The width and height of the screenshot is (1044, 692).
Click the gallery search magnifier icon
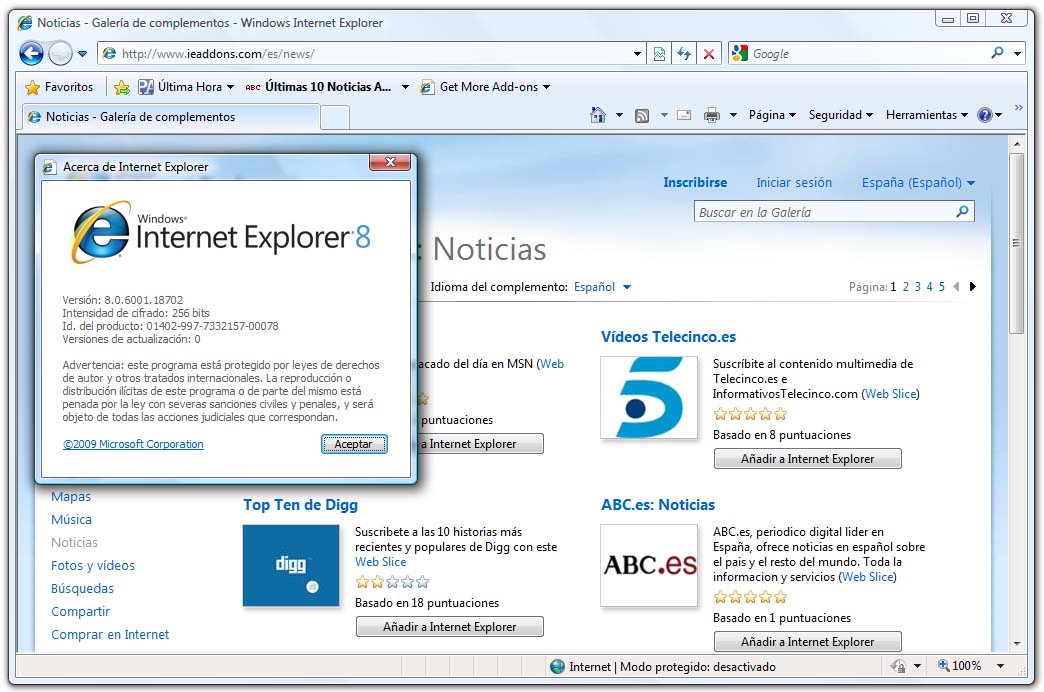coord(962,212)
